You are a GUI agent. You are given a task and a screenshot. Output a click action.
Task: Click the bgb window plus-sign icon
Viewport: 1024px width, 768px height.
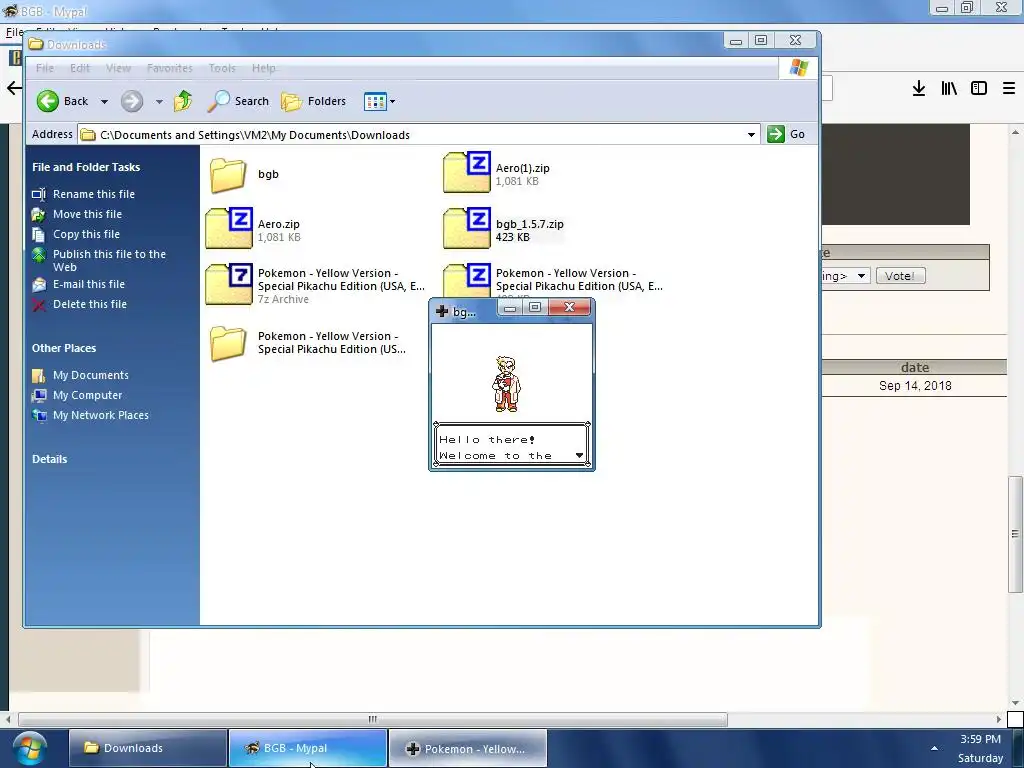point(441,312)
